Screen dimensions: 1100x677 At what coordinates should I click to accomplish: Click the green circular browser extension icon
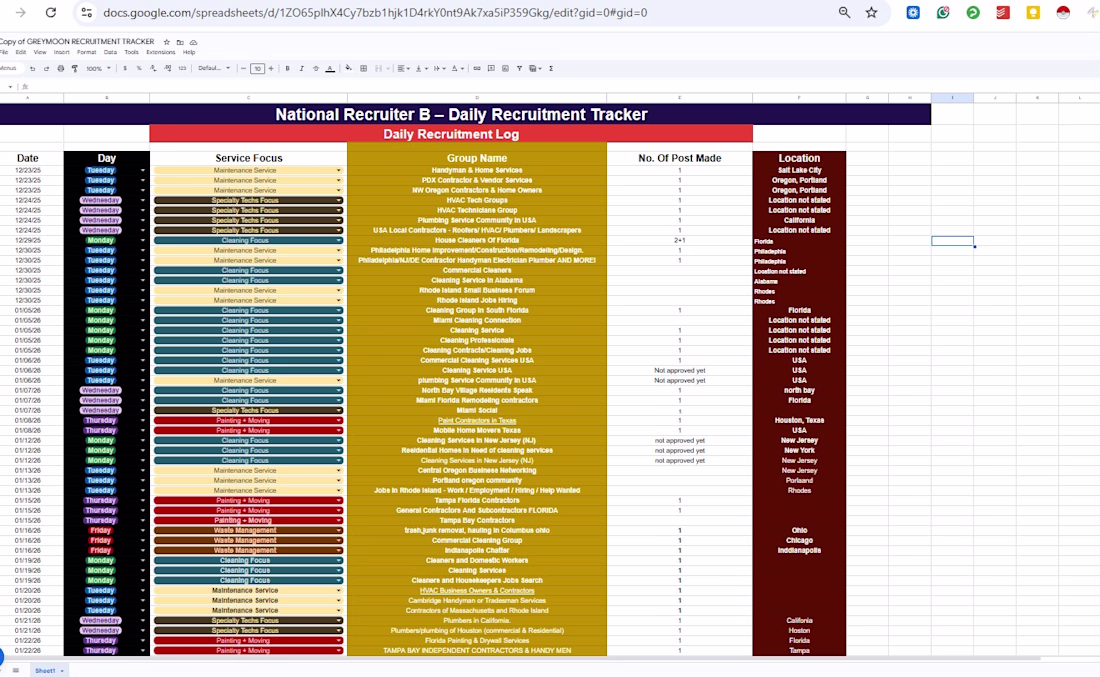tap(973, 13)
